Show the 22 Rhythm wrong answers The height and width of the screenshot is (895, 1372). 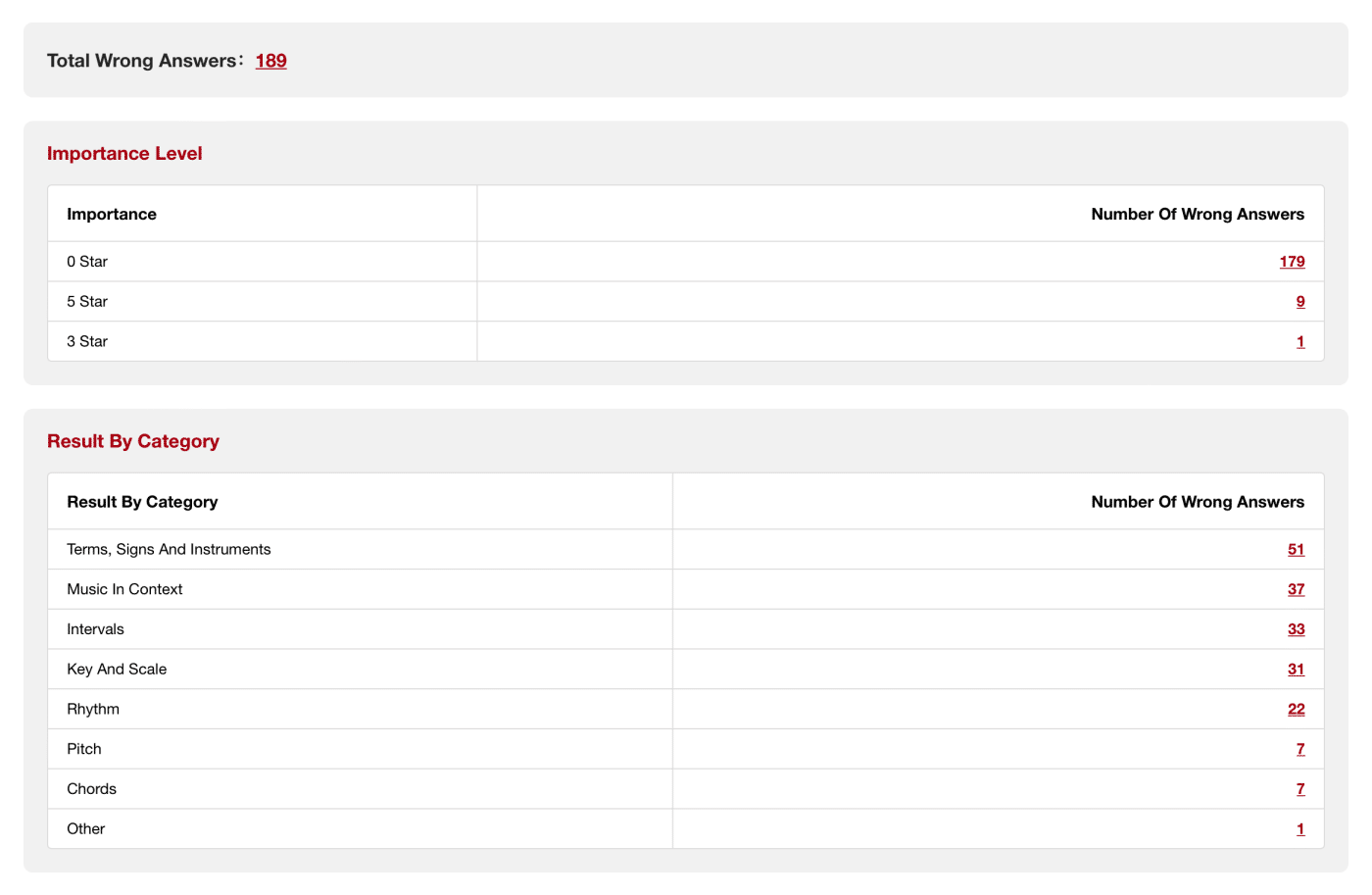coord(1296,710)
